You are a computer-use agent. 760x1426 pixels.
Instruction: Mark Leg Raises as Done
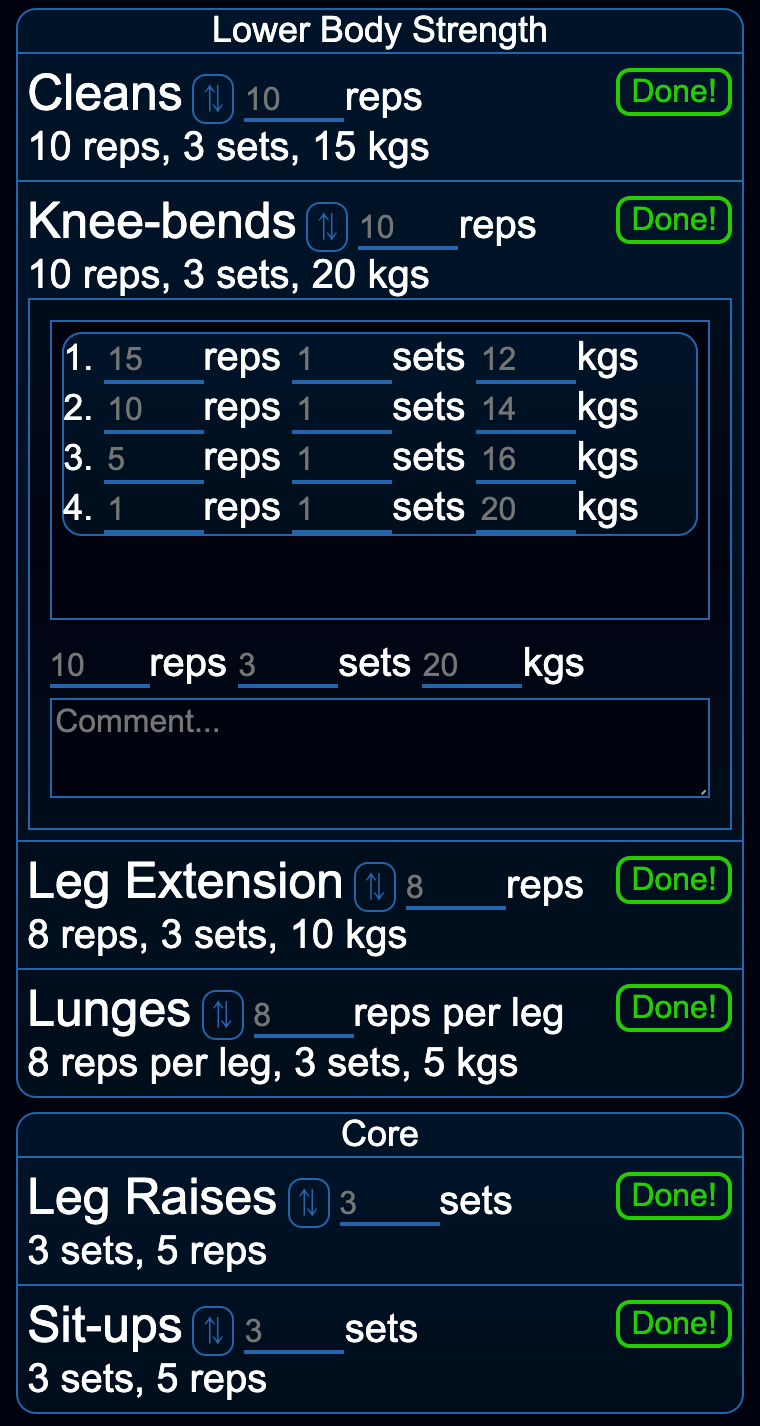tap(674, 1196)
